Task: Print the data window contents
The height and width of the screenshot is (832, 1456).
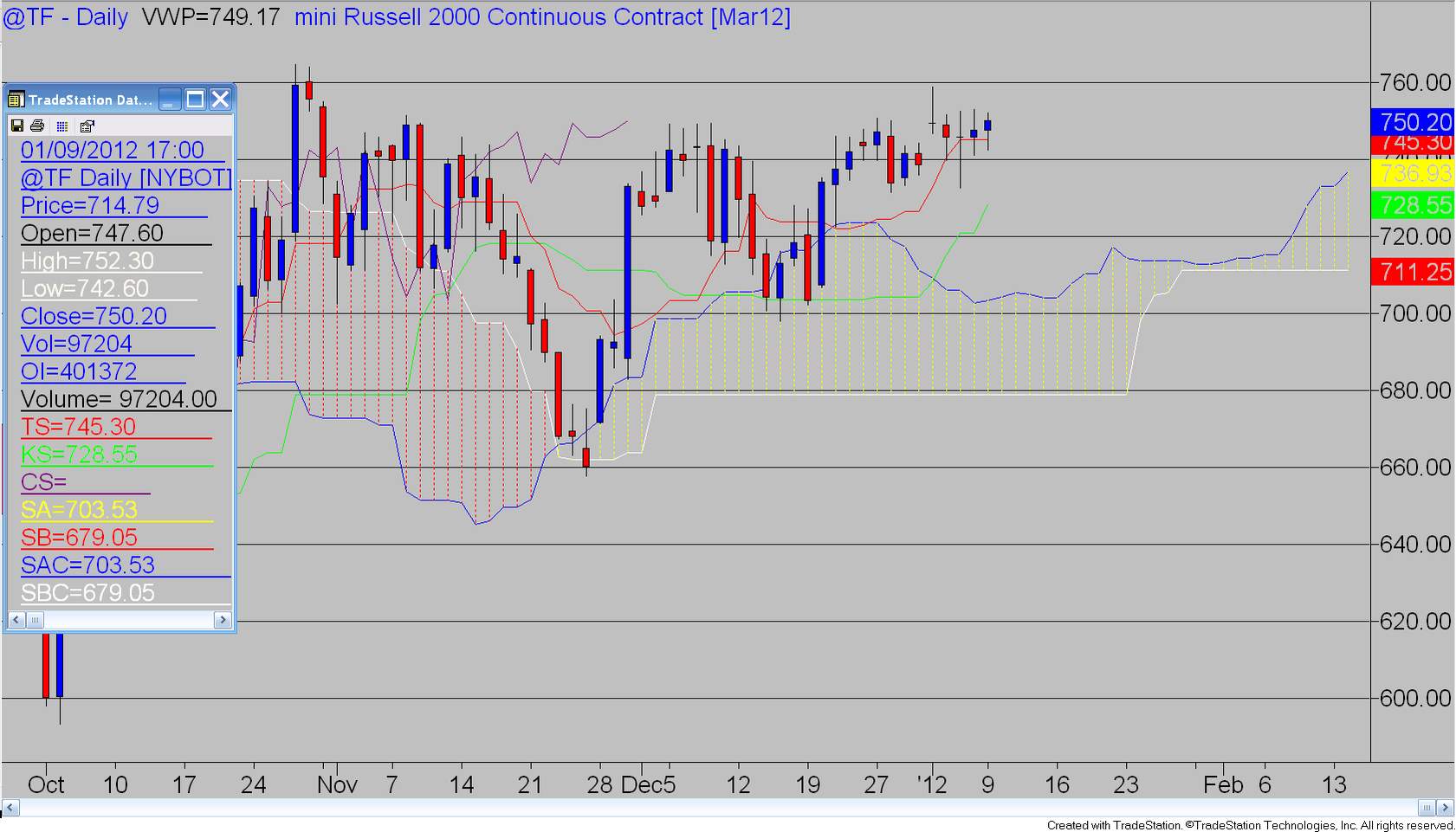Action: click(37, 126)
